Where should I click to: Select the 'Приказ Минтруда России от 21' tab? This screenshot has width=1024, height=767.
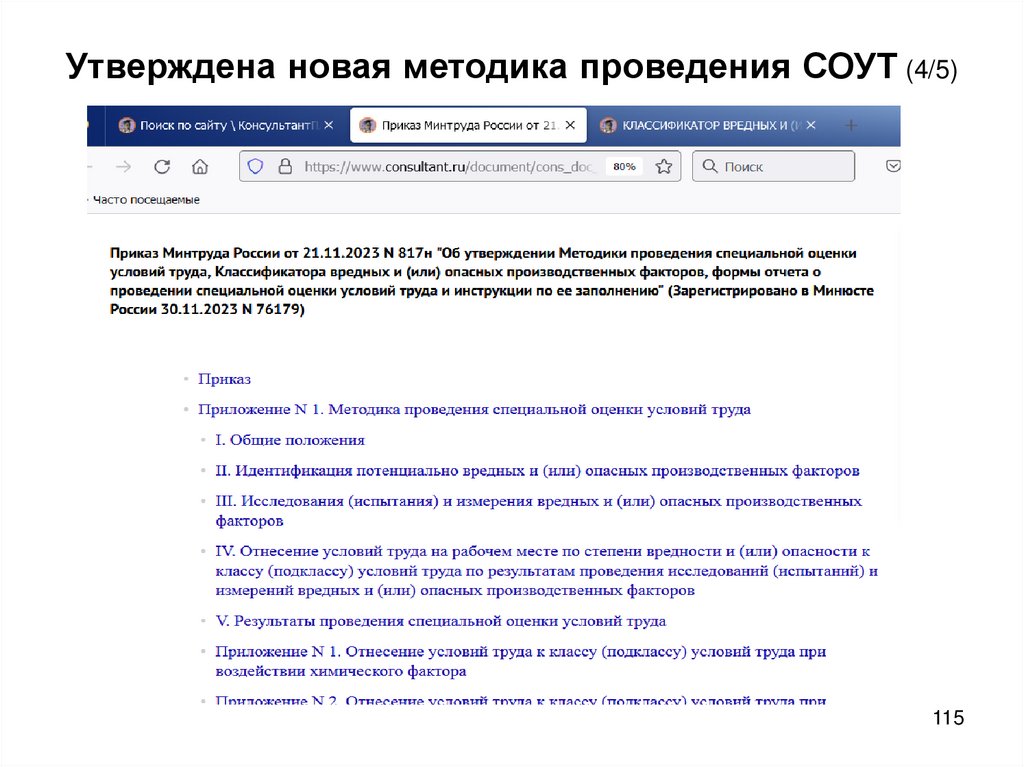coord(468,125)
